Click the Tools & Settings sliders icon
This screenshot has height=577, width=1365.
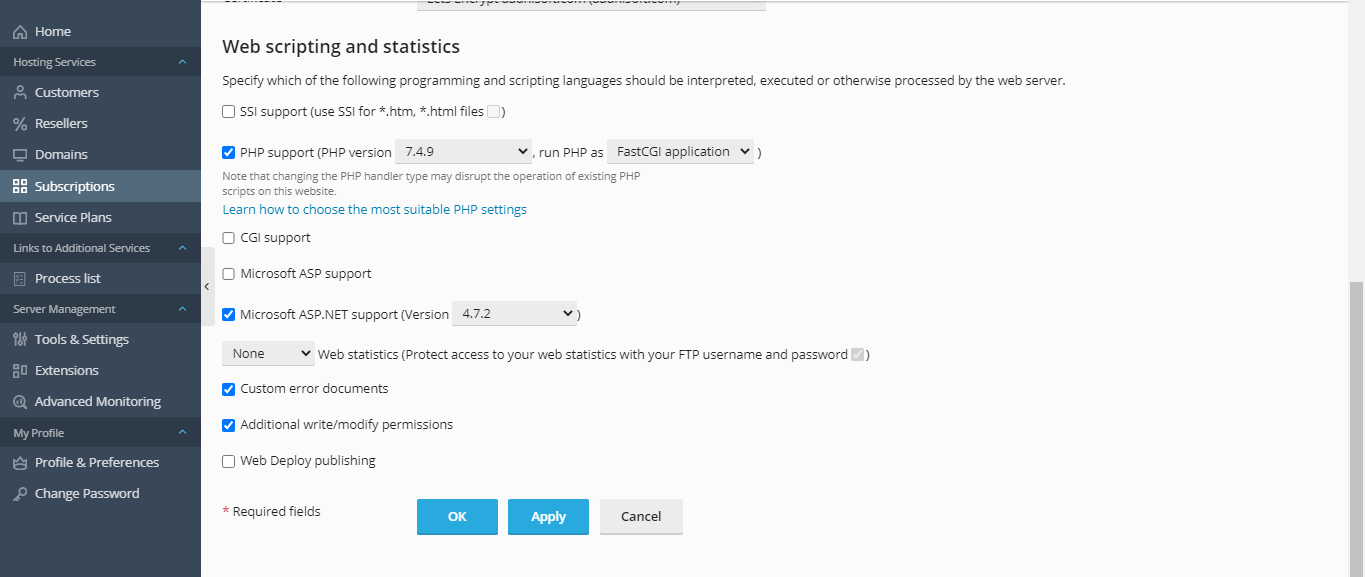(x=20, y=340)
